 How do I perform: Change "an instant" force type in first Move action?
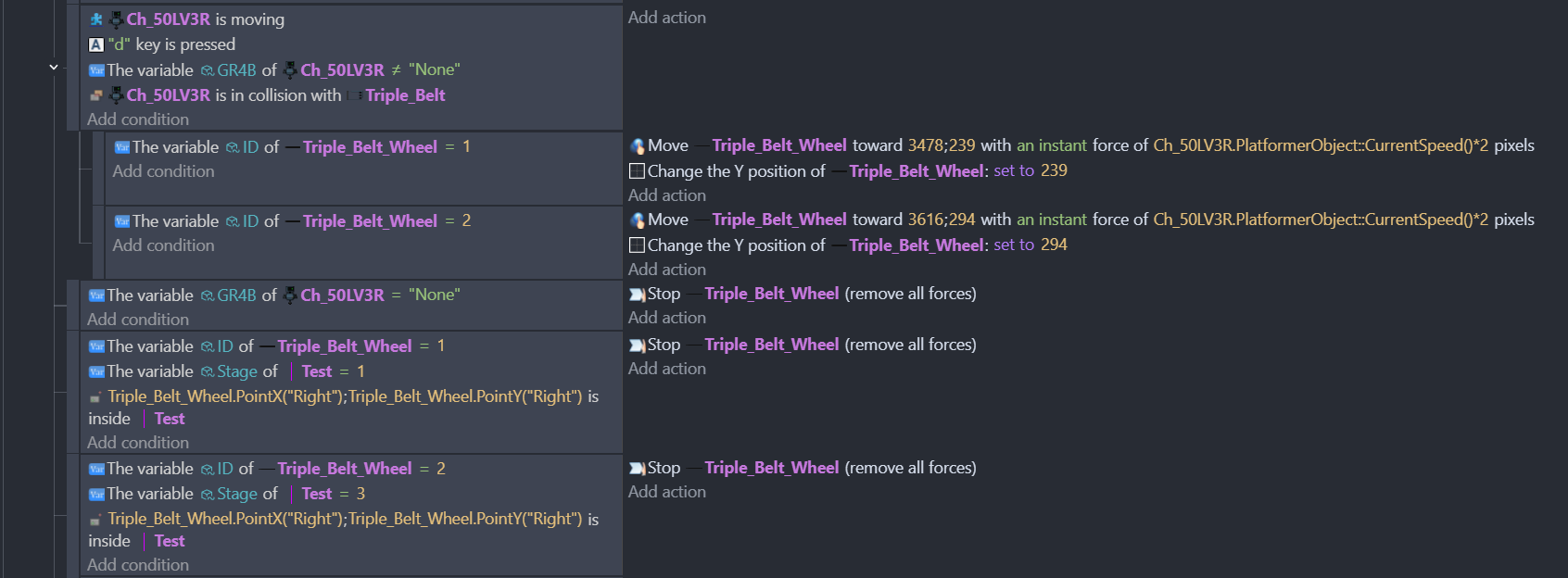click(1052, 145)
